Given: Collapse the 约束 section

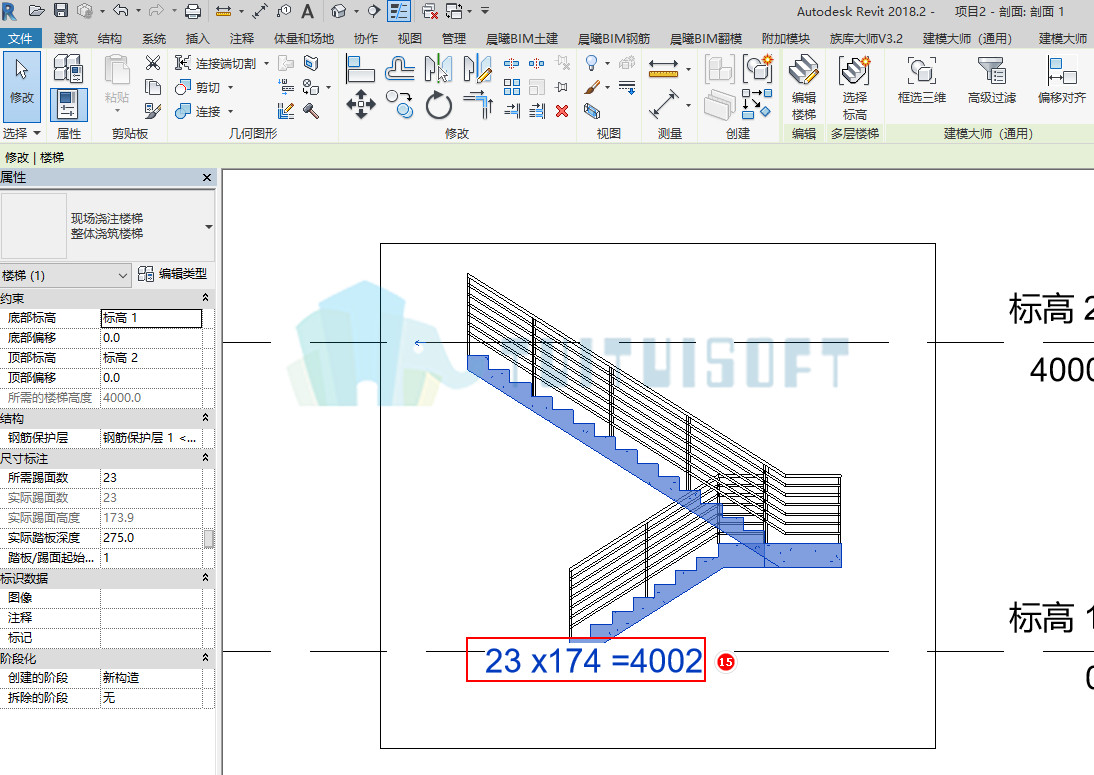Looking at the screenshot, I should coord(206,298).
